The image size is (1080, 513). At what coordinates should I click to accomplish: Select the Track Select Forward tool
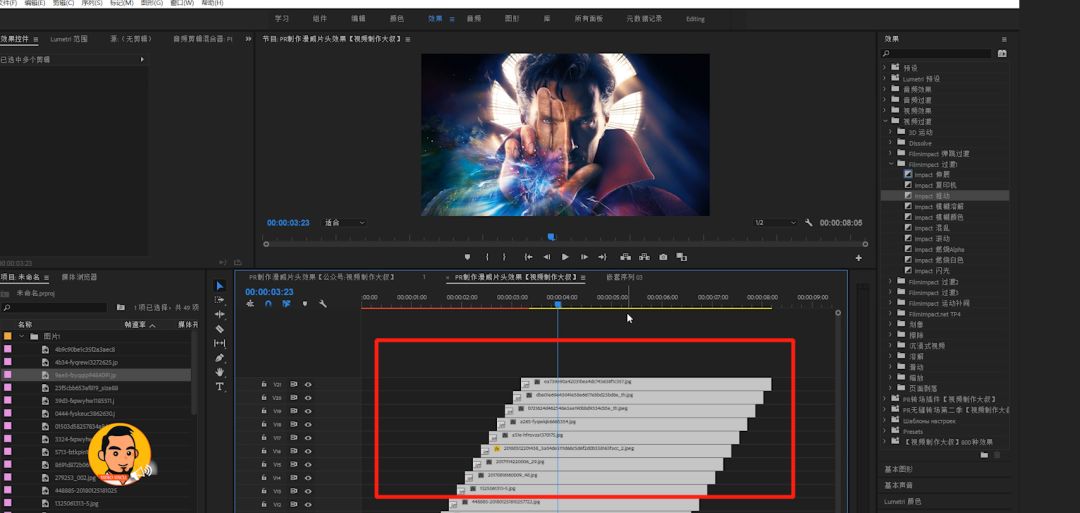(x=220, y=300)
